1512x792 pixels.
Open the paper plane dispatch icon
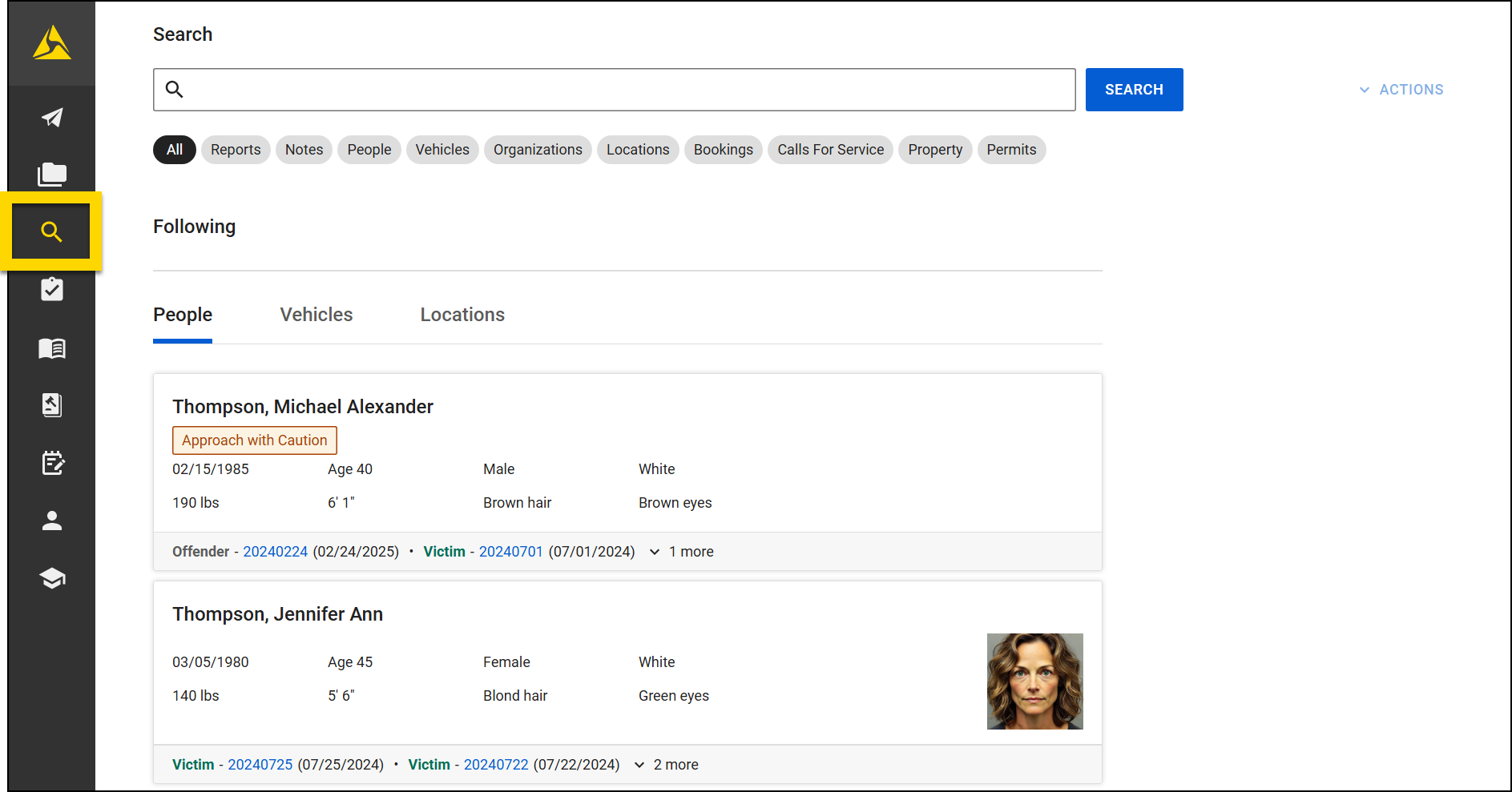coord(51,118)
